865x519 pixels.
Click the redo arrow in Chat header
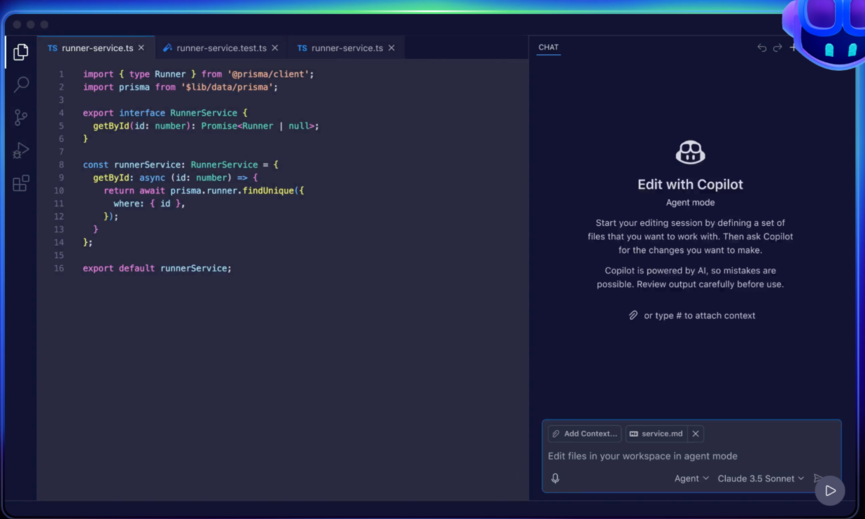point(777,48)
